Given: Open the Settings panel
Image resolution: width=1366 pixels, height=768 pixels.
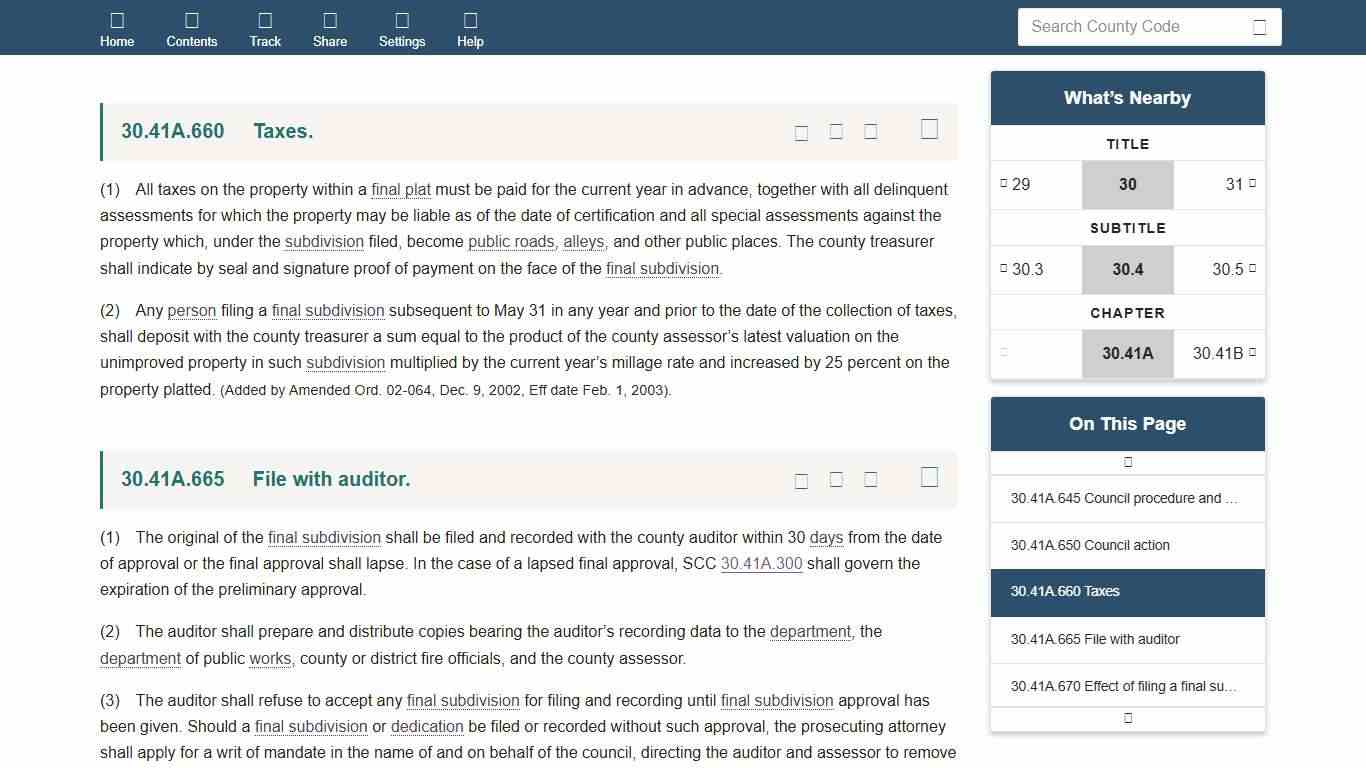Looking at the screenshot, I should pos(402,29).
